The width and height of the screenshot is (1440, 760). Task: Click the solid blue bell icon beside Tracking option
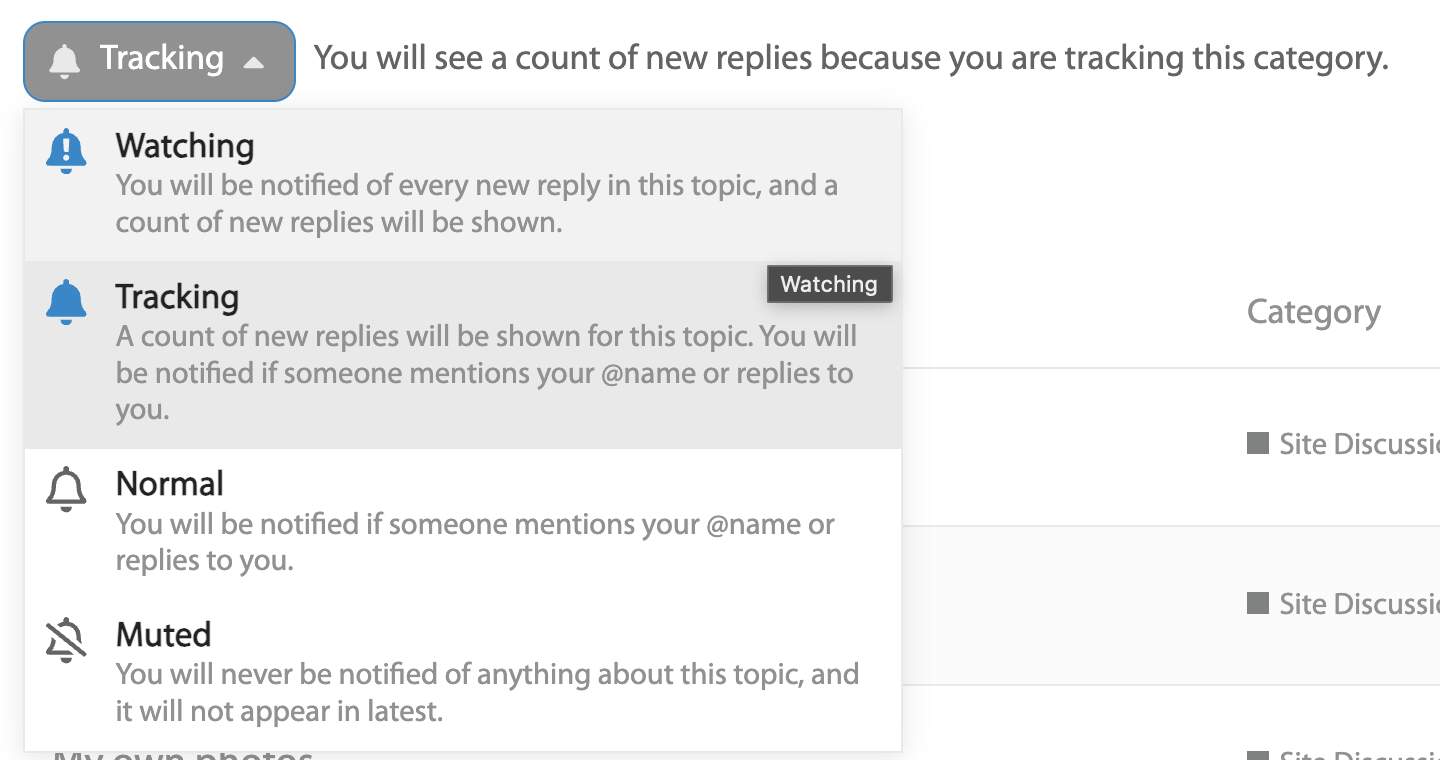tap(66, 302)
